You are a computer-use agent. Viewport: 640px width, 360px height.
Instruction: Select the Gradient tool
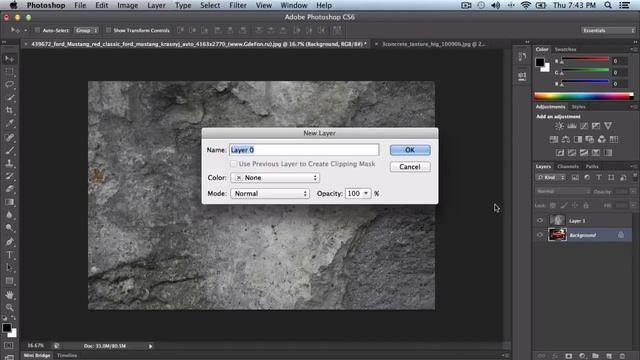pyautogui.click(x=9, y=202)
